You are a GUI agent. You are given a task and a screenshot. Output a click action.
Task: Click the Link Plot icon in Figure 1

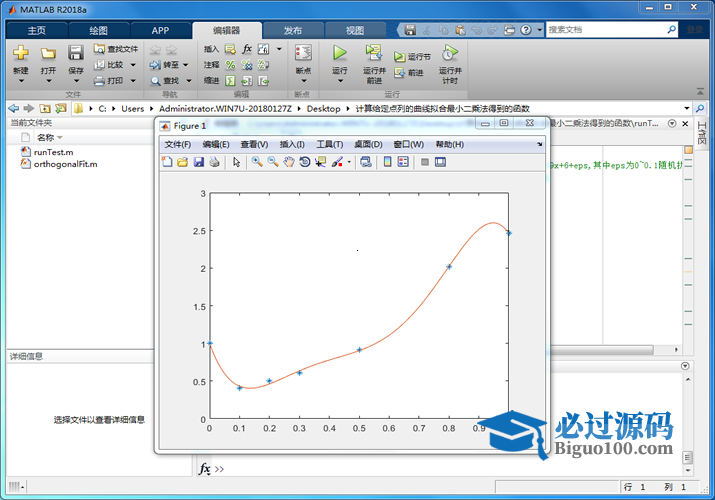coord(366,162)
